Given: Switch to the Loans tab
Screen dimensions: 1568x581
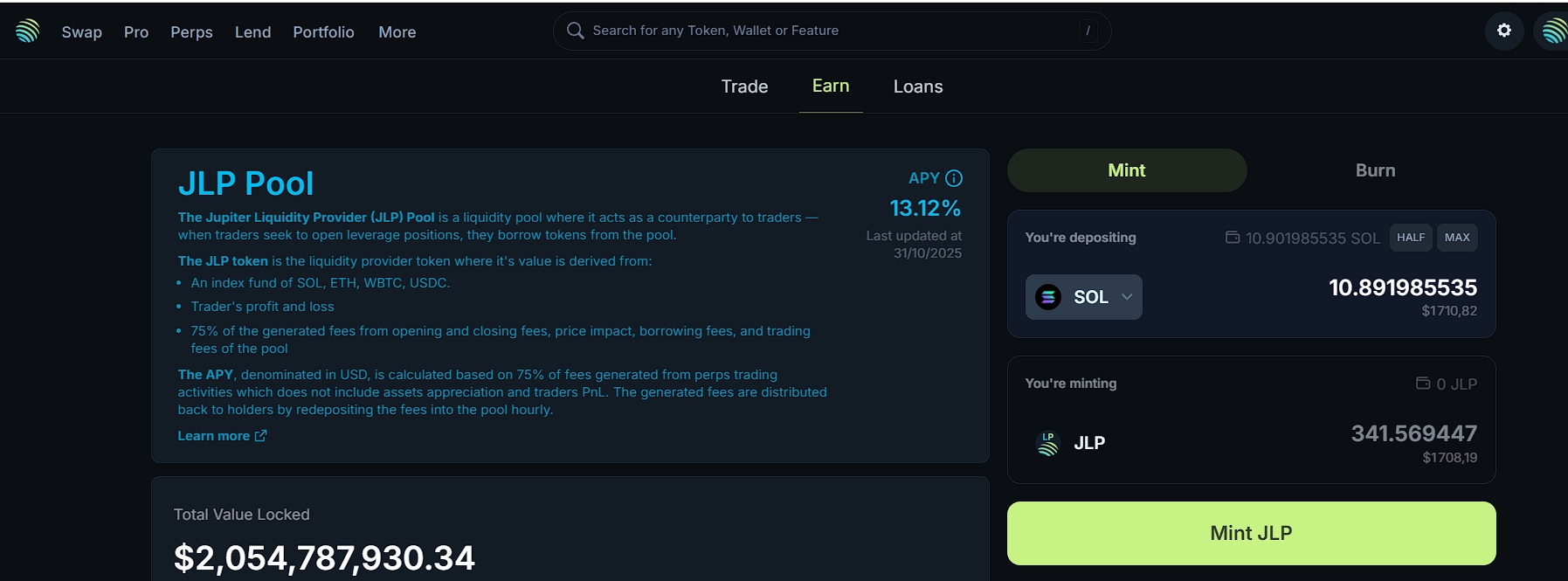Looking at the screenshot, I should point(918,86).
